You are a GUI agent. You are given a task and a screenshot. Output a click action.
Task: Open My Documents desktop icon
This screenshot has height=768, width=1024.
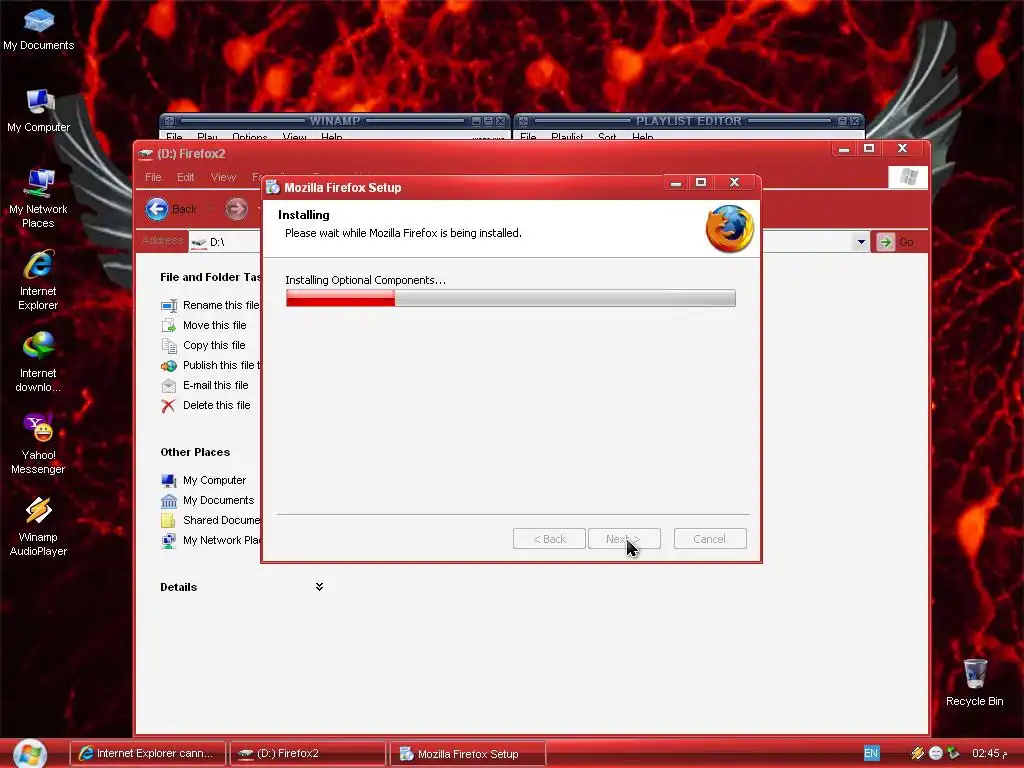tap(39, 29)
